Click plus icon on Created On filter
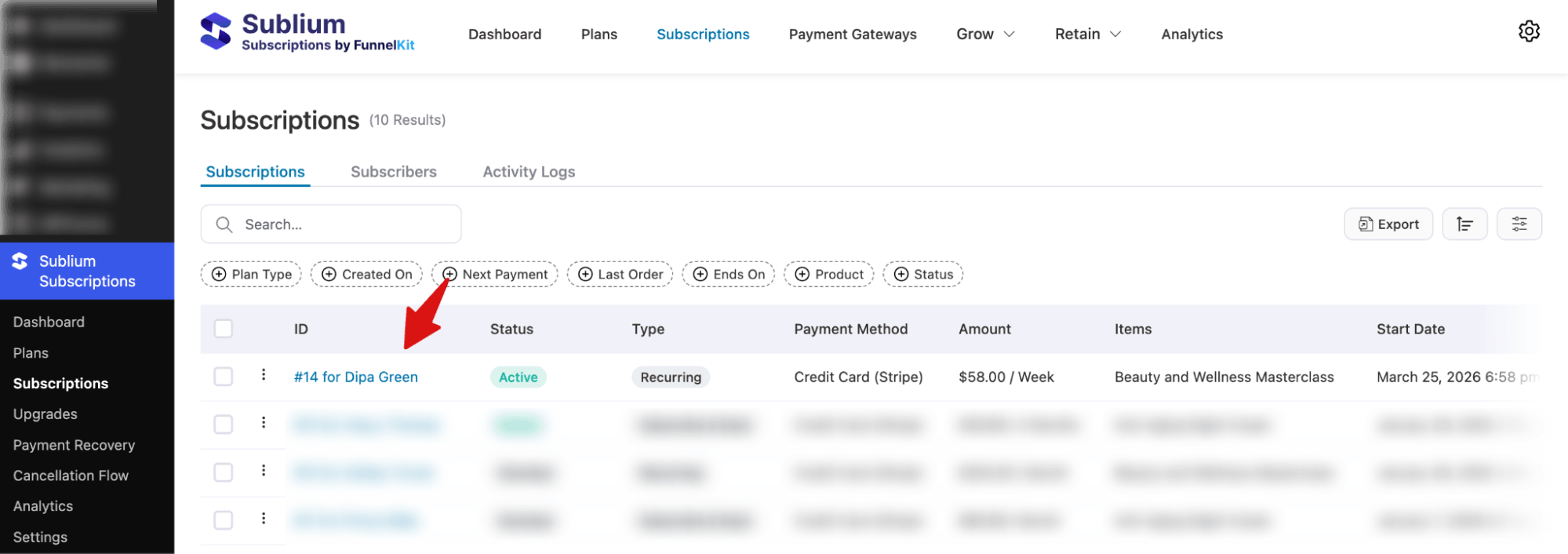The width and height of the screenshot is (1568, 554). [x=329, y=274]
